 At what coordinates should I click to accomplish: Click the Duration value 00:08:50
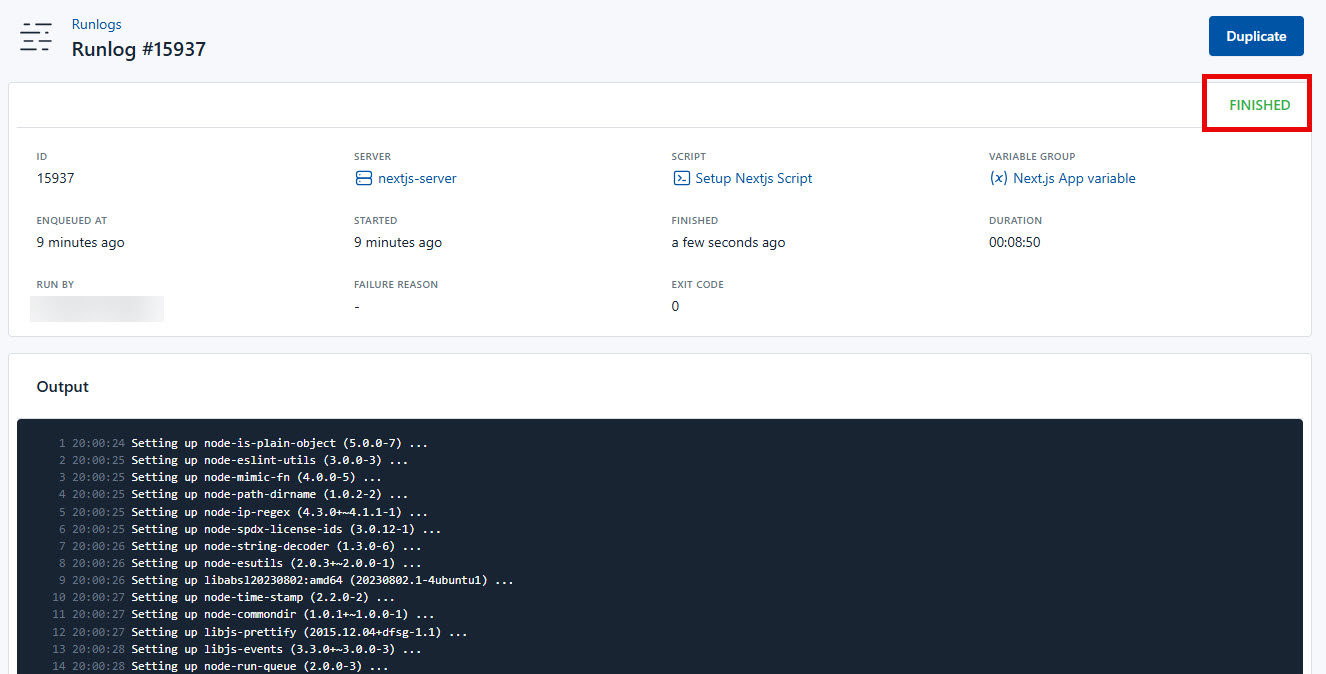tap(1014, 241)
